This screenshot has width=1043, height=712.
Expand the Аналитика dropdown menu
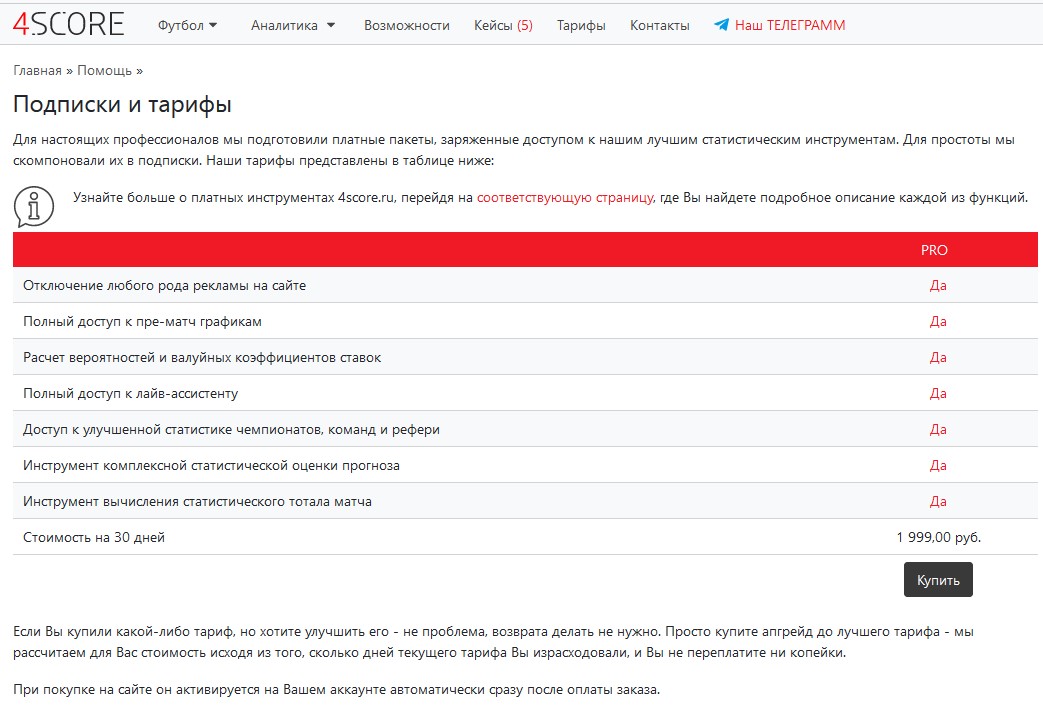tap(290, 25)
